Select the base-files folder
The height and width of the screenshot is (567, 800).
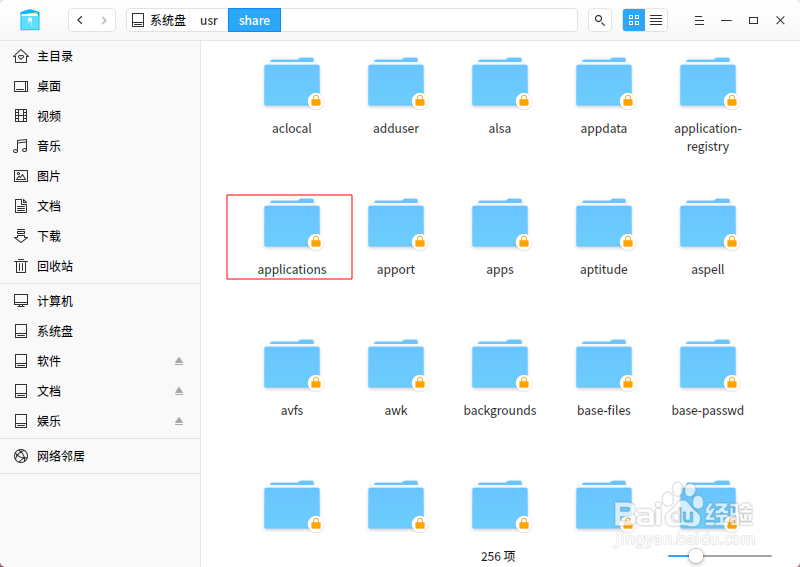pos(604,378)
